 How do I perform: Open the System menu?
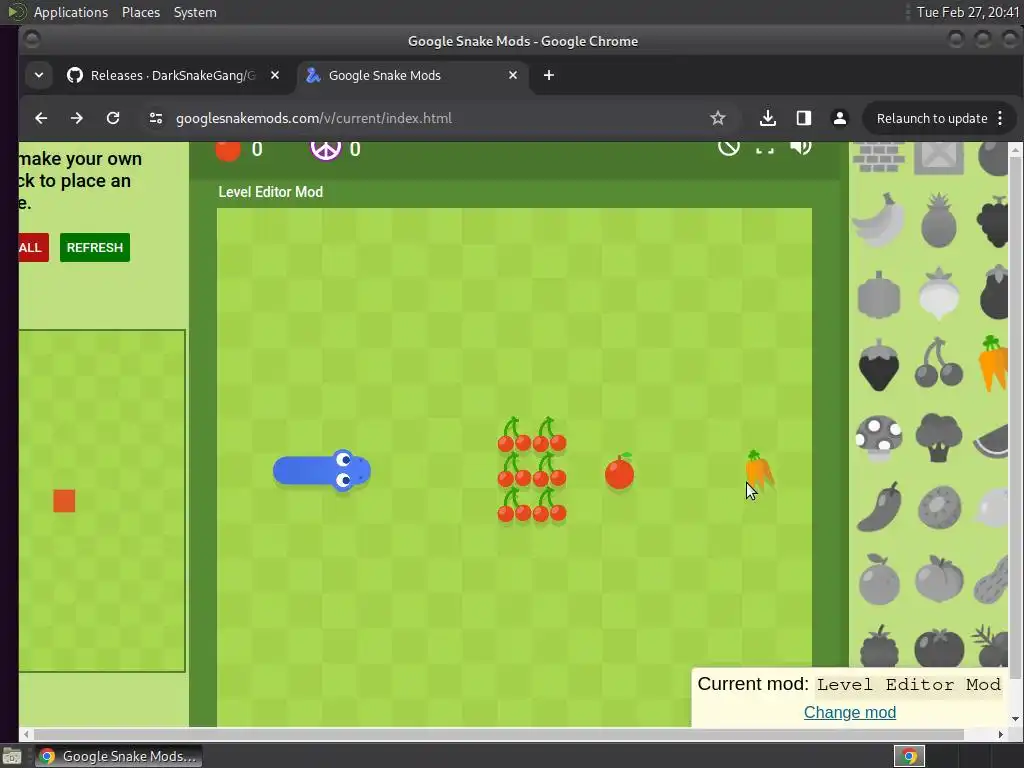(195, 12)
